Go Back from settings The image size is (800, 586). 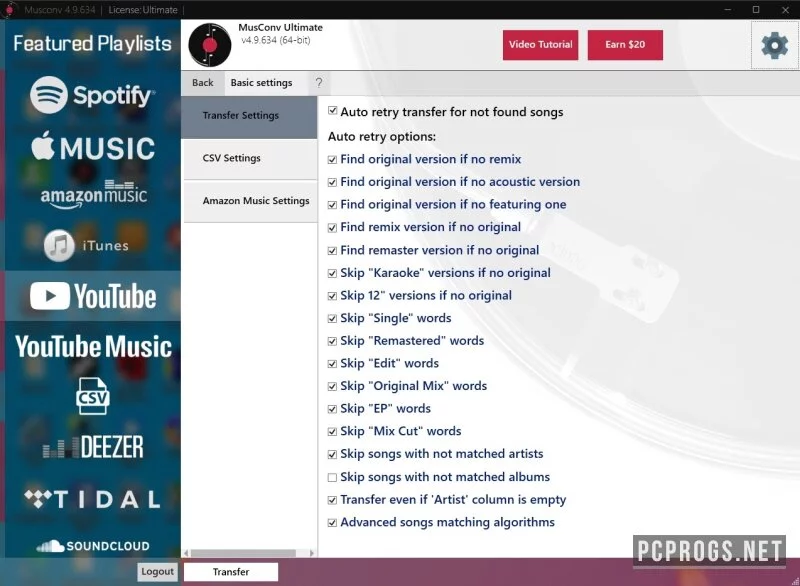coord(203,83)
